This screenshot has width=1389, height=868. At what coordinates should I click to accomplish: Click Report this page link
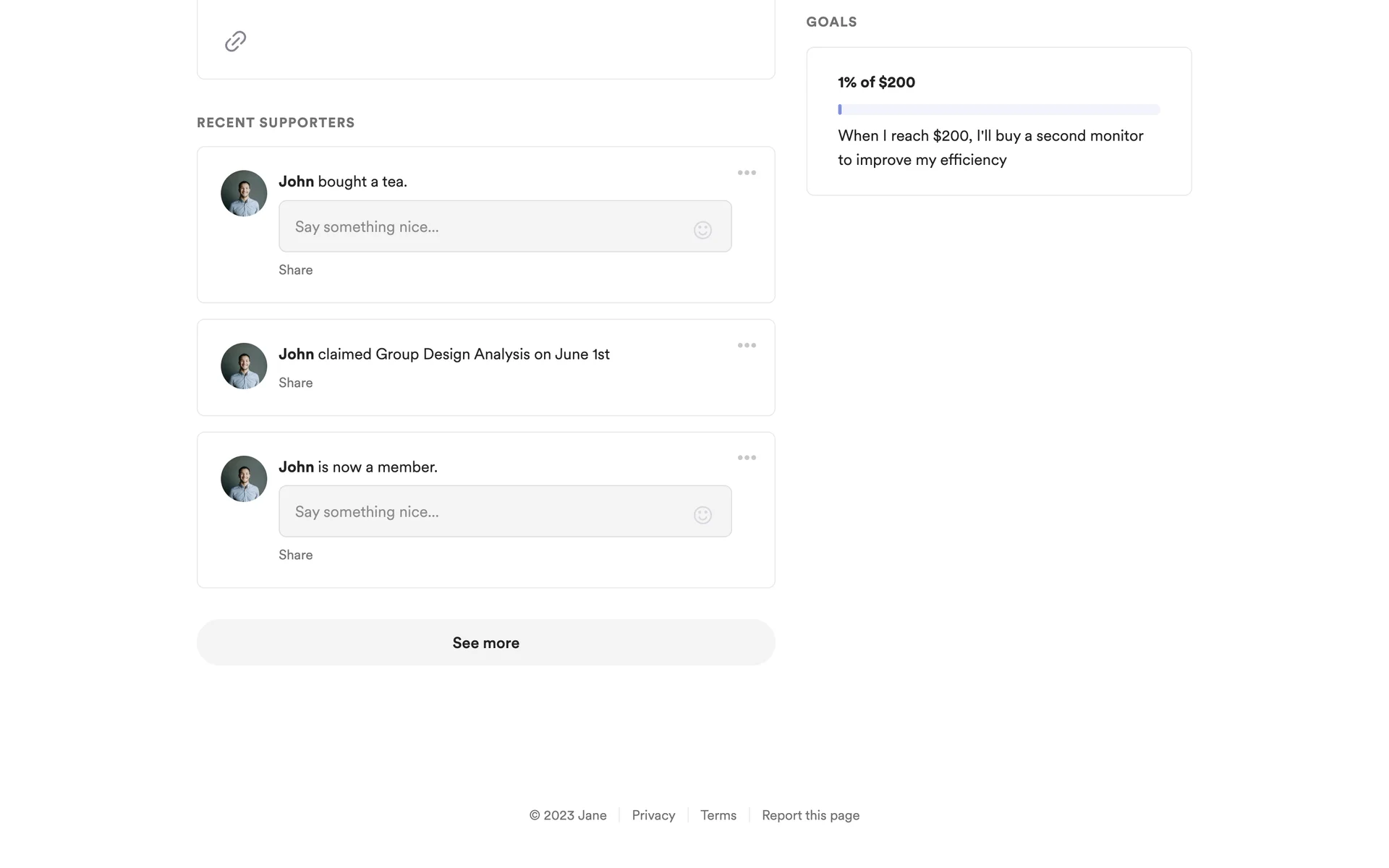tap(810, 815)
